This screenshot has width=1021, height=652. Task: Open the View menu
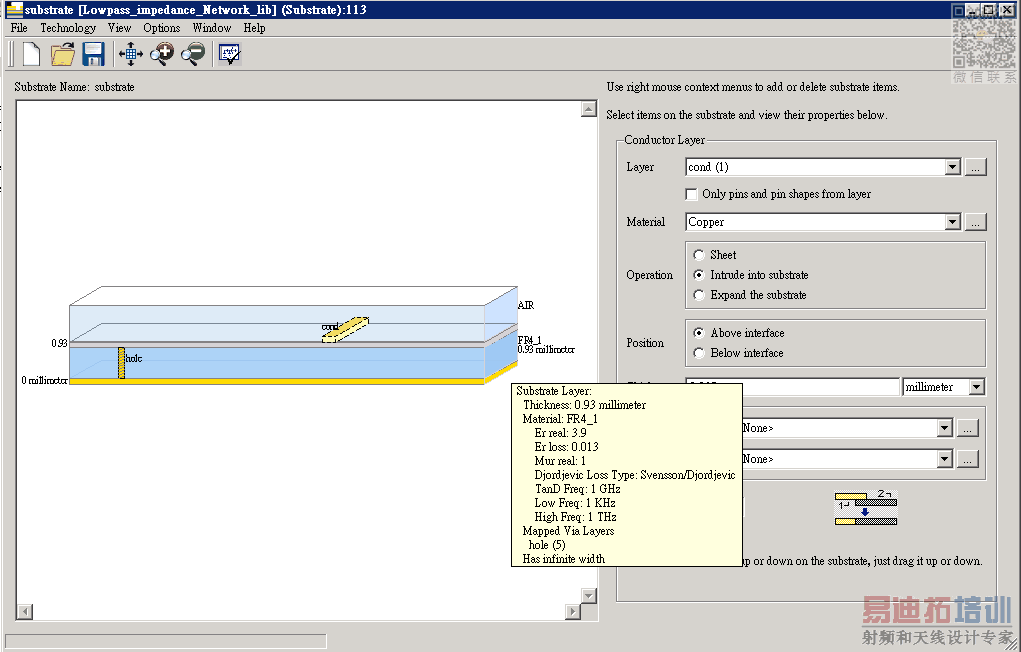119,28
